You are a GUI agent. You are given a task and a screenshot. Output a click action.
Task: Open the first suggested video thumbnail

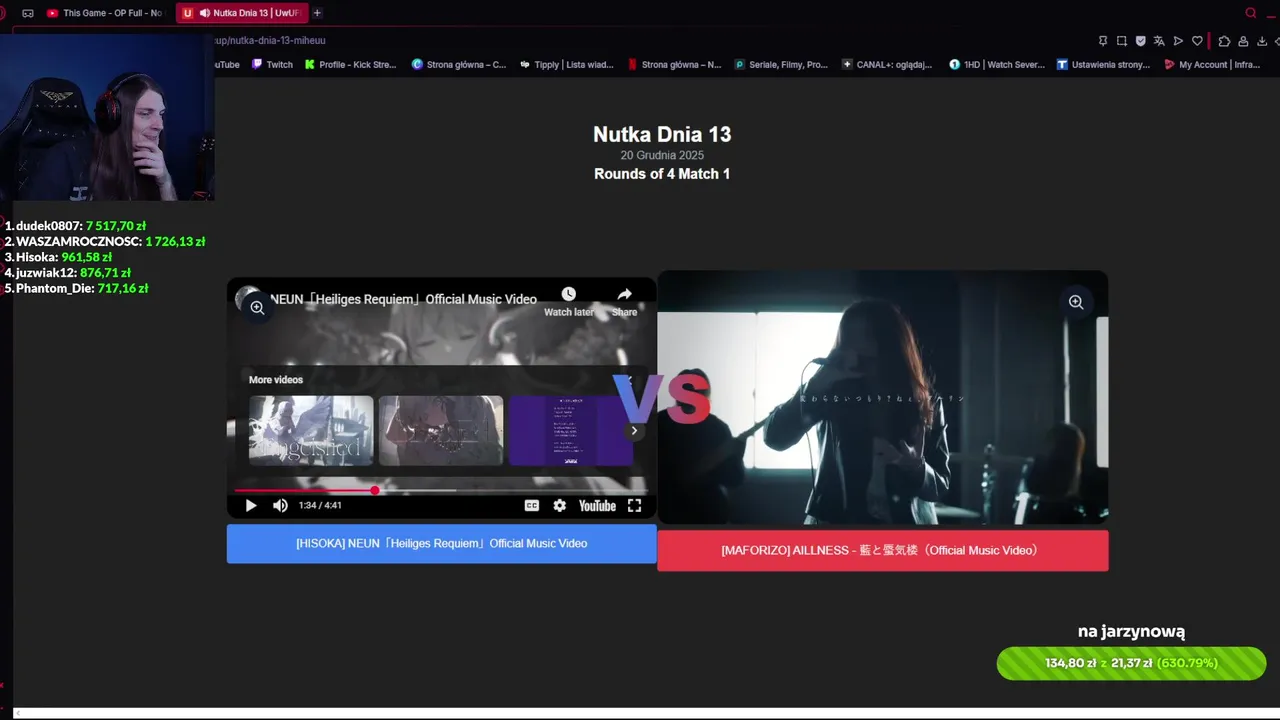[311, 431]
